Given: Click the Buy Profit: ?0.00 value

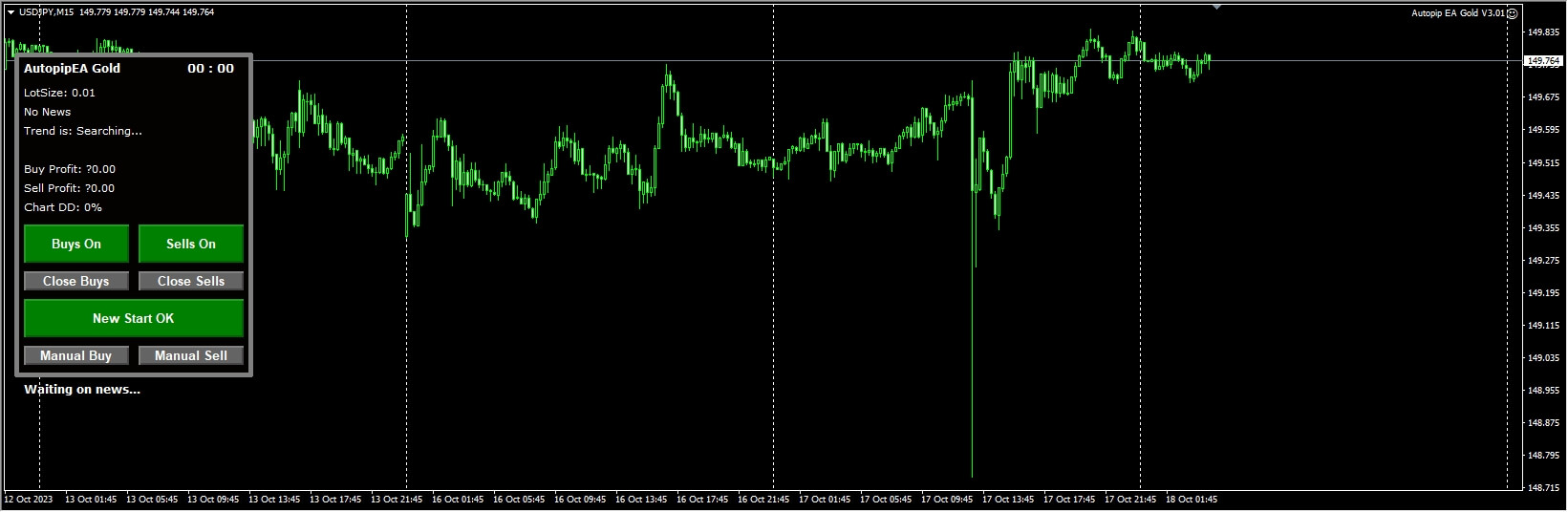Looking at the screenshot, I should click(x=70, y=169).
